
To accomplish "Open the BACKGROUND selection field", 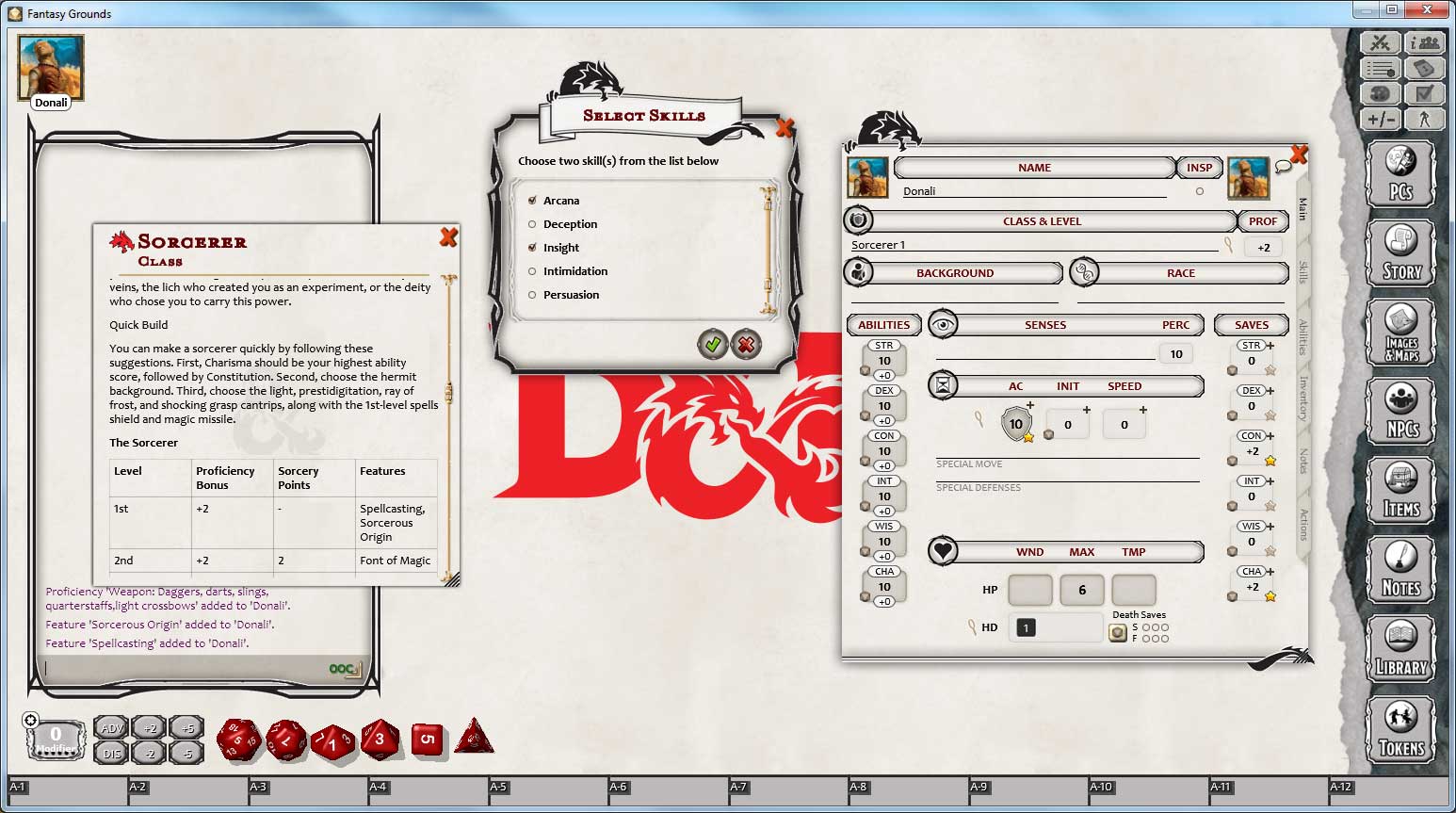I will (954, 272).
